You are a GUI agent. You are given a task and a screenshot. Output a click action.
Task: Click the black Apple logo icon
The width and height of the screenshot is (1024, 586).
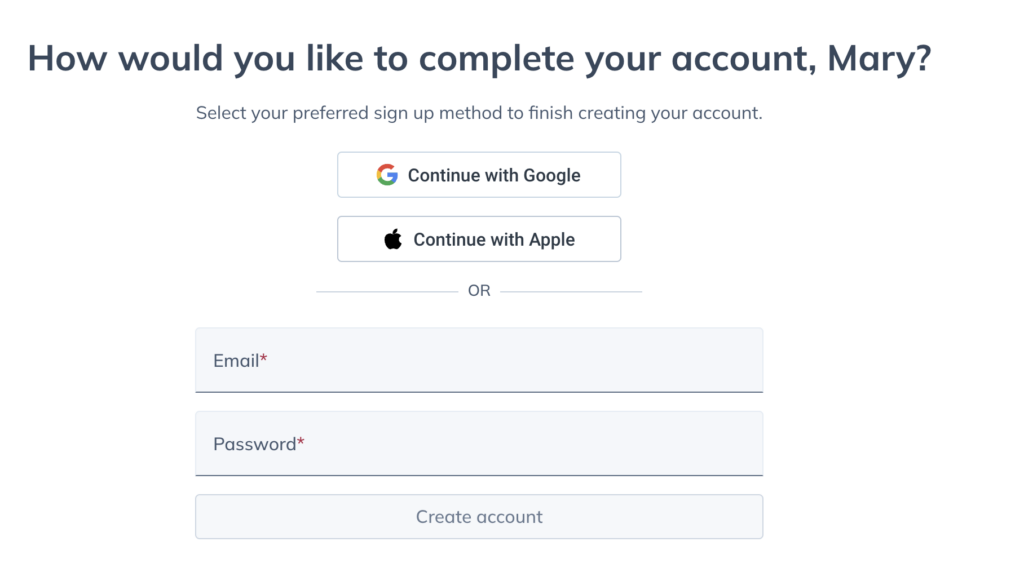393,239
